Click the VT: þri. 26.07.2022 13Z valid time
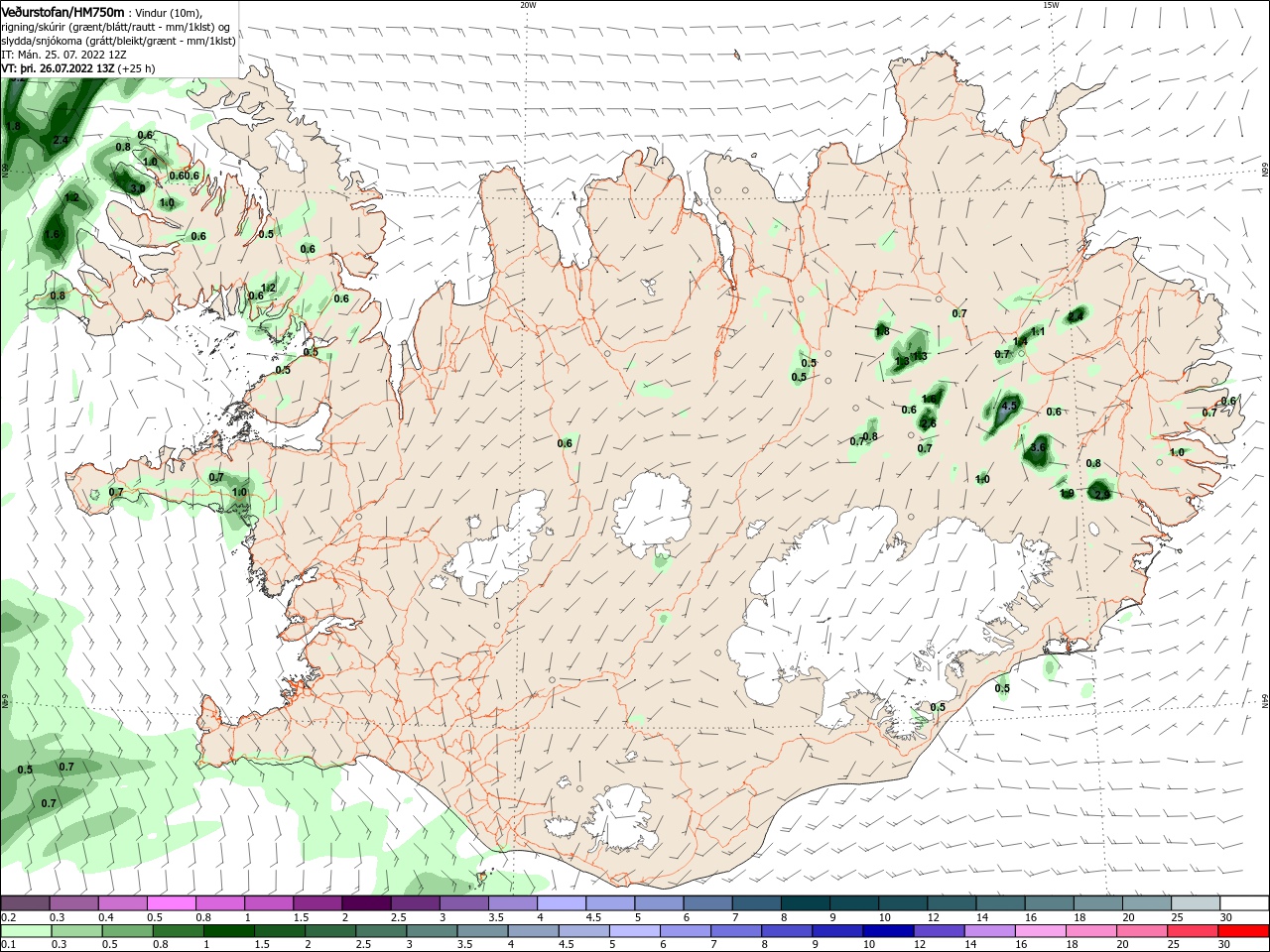Viewport: 1270px width, 952px height. [x=58, y=68]
